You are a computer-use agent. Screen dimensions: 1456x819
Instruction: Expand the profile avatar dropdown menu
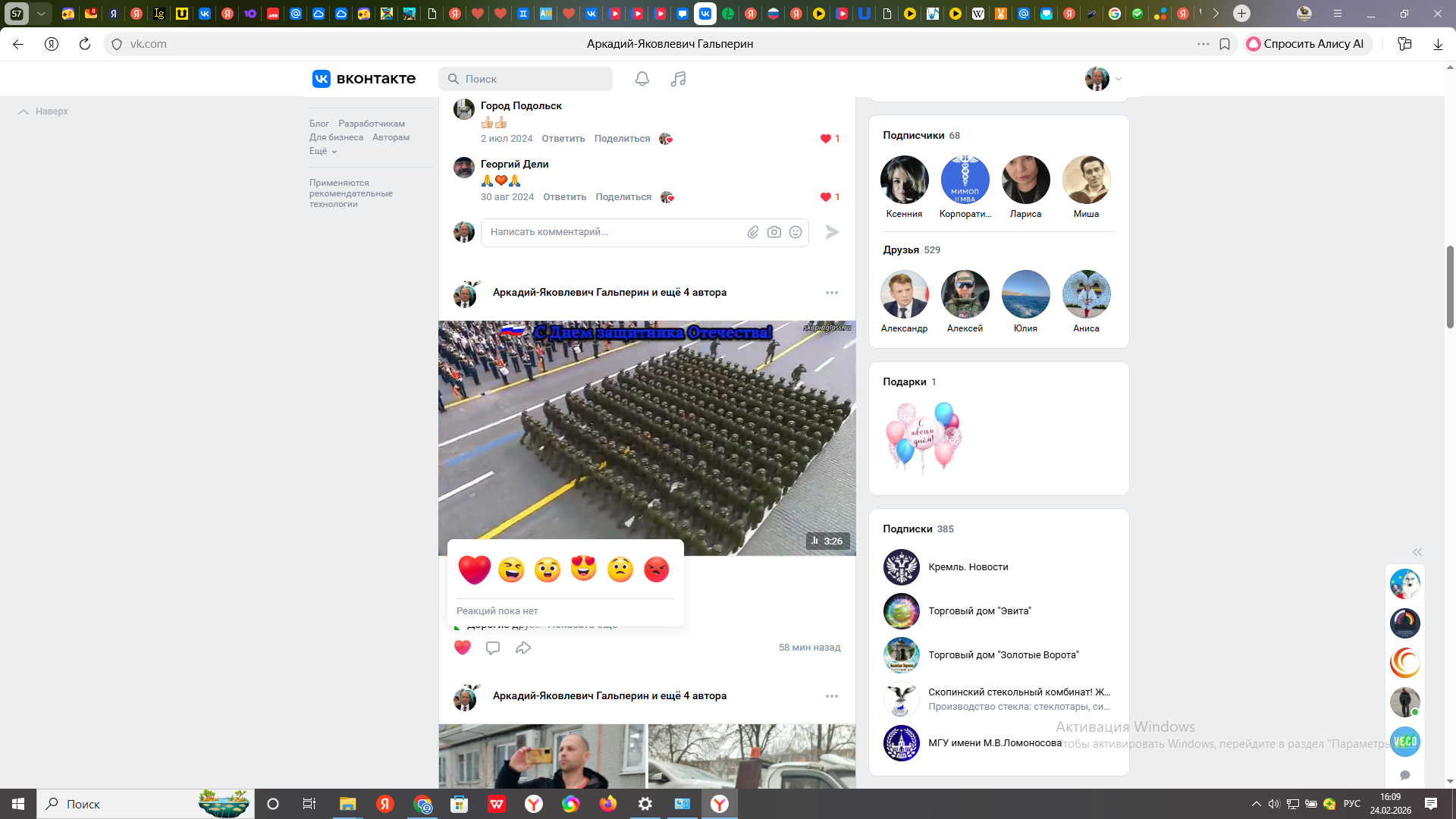pos(1103,79)
